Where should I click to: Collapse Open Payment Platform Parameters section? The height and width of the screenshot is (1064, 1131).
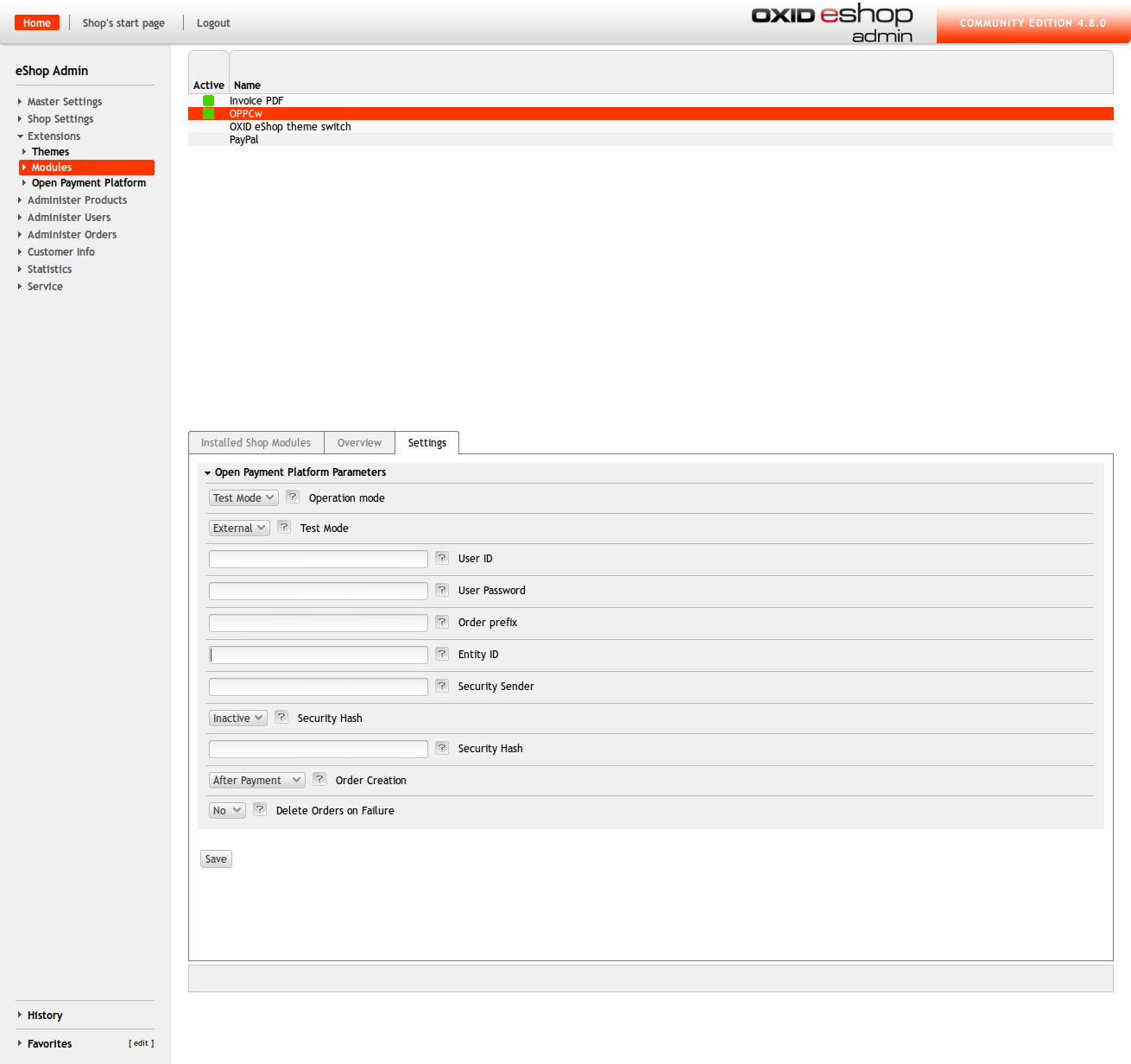295,472
